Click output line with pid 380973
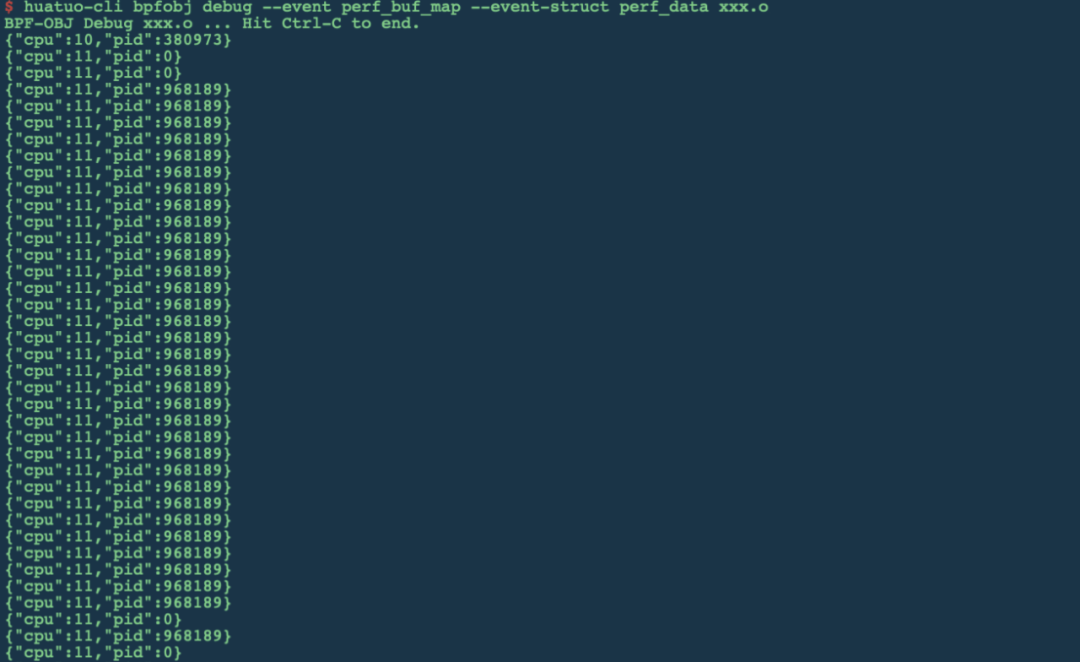 [118, 40]
